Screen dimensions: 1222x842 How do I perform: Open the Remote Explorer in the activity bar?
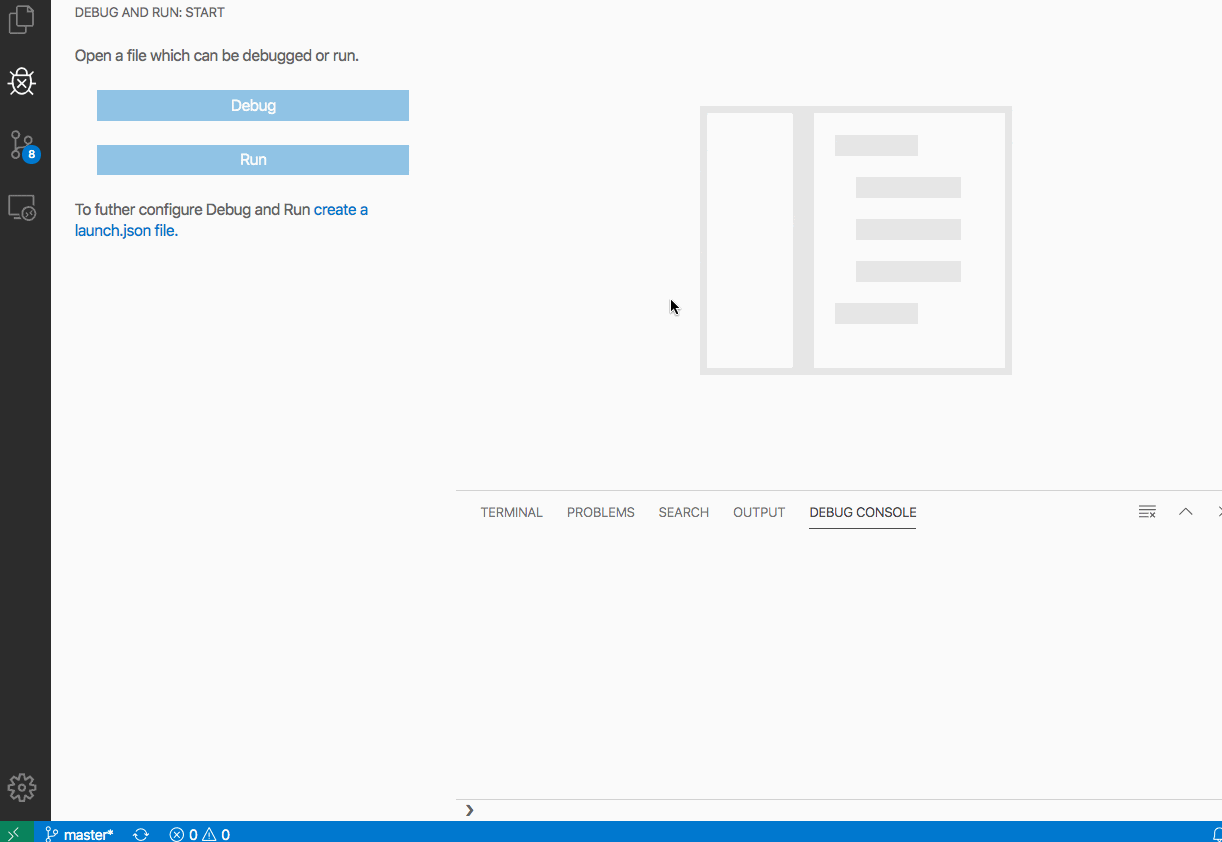[x=22, y=206]
